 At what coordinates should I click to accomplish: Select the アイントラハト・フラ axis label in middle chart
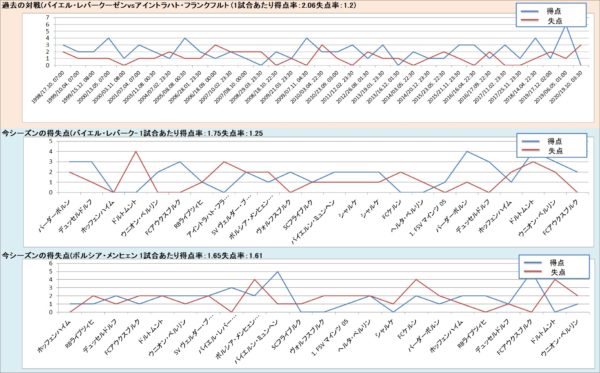pos(209,219)
